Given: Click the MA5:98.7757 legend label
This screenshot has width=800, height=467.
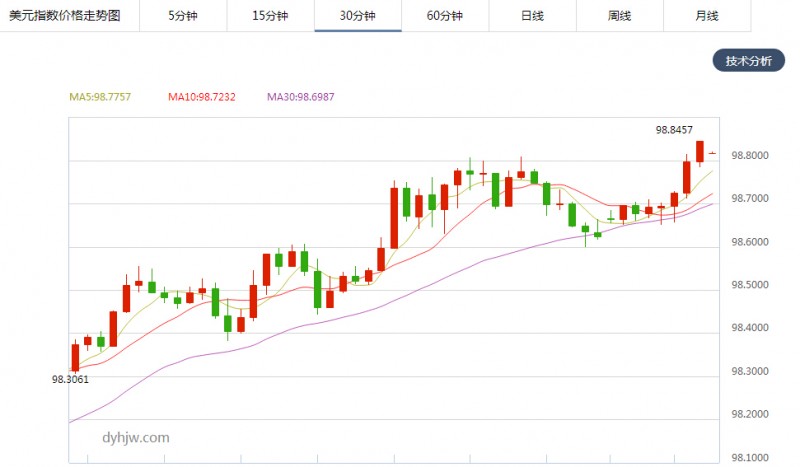Looking at the screenshot, I should (x=100, y=97).
